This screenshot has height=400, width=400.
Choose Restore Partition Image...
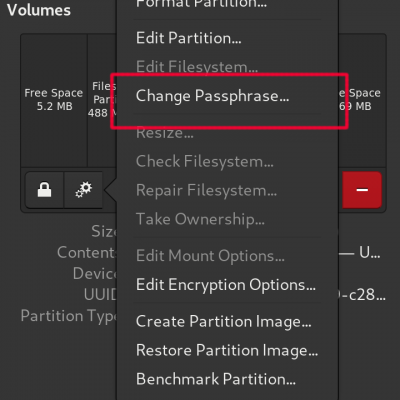[x=227, y=350]
